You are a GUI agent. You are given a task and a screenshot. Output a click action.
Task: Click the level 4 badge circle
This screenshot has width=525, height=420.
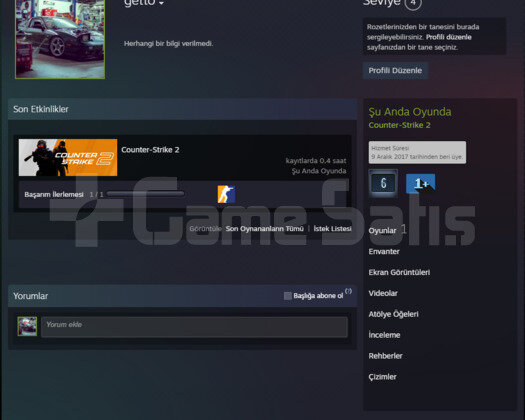[413, 3]
